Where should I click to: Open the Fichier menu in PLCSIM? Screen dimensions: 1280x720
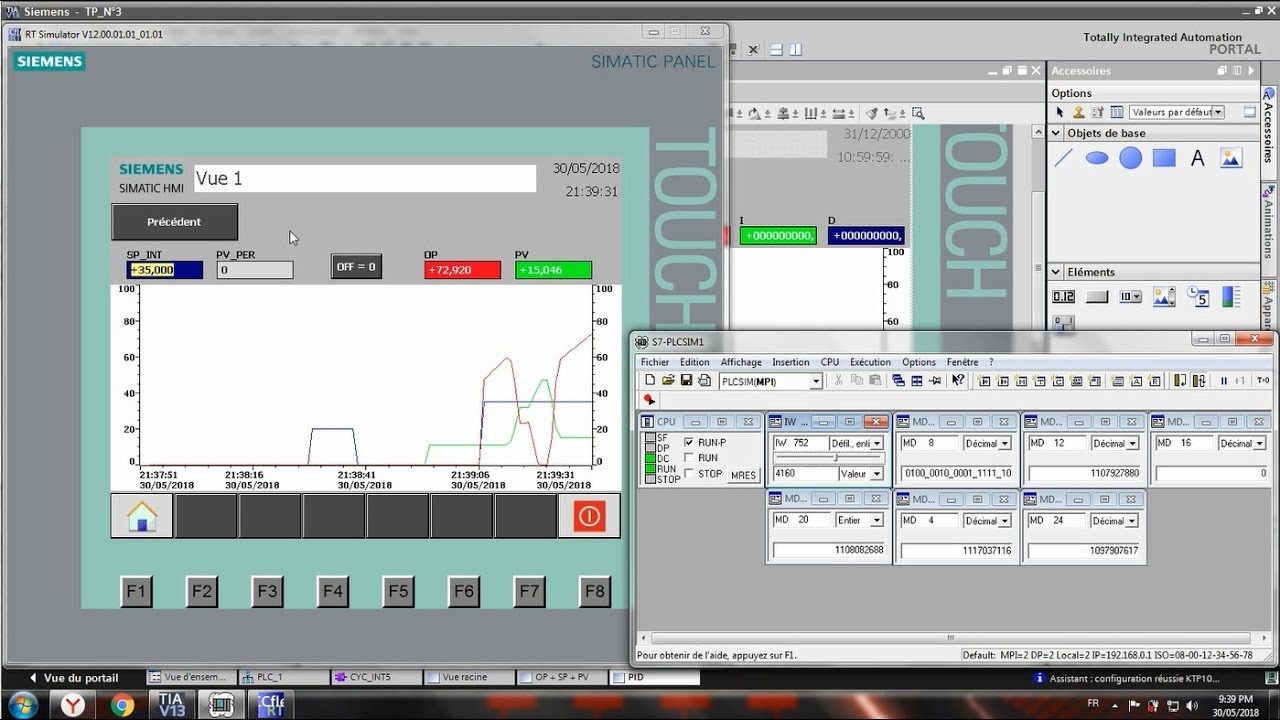tap(655, 362)
